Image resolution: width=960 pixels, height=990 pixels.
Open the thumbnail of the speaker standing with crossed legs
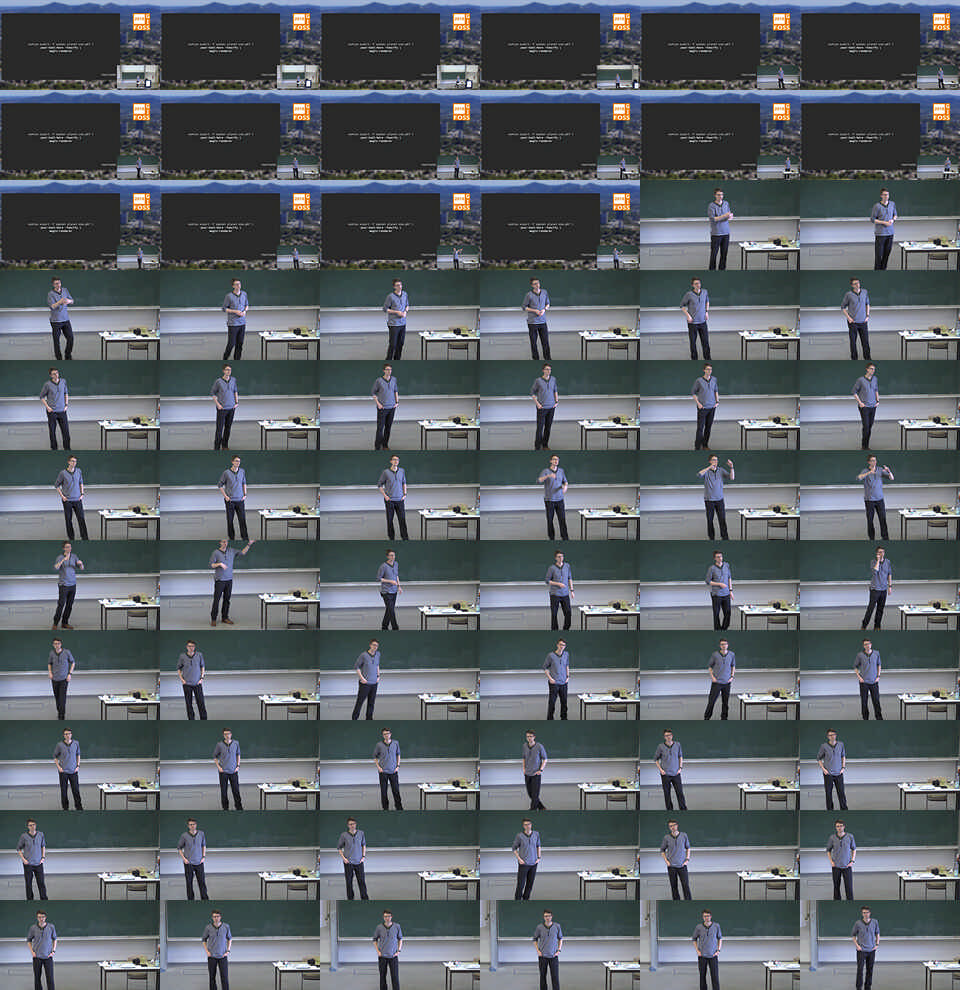(560, 765)
